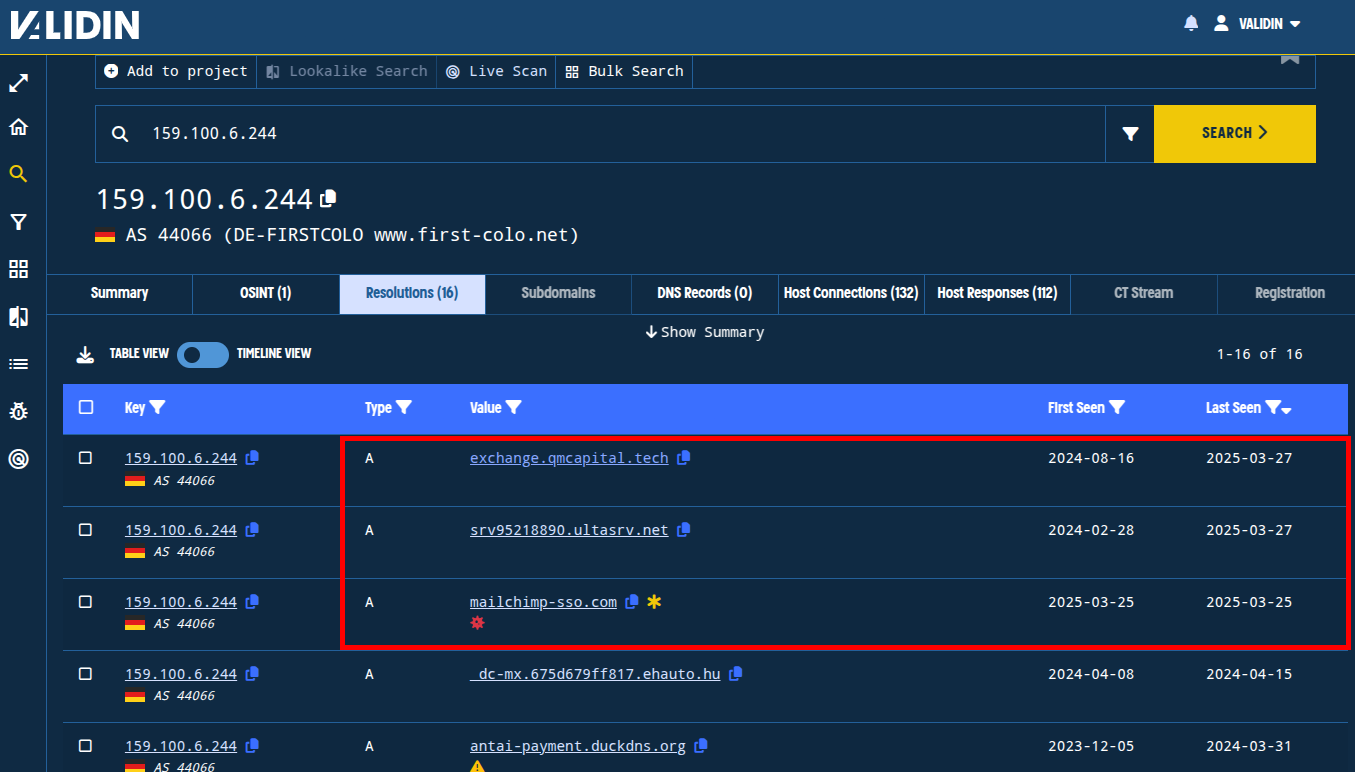Screen dimensions: 1355x772
Task: Open the Host Responses (112) tab
Action: [997, 293]
